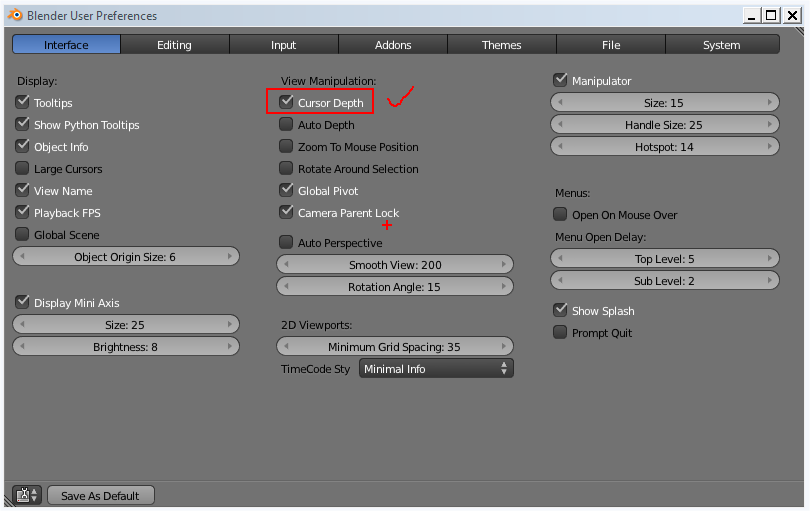This screenshot has height=511, width=810.
Task: Open the editor type selector icon
Action: [x=27, y=495]
